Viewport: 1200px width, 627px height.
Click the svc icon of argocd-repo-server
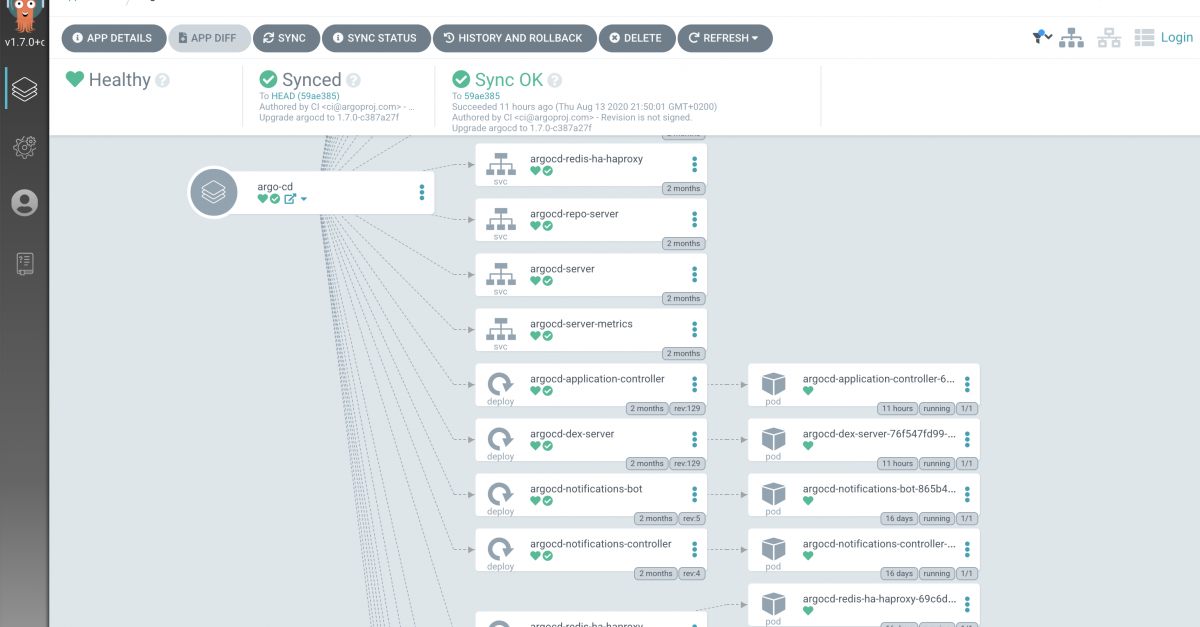pyautogui.click(x=500, y=218)
